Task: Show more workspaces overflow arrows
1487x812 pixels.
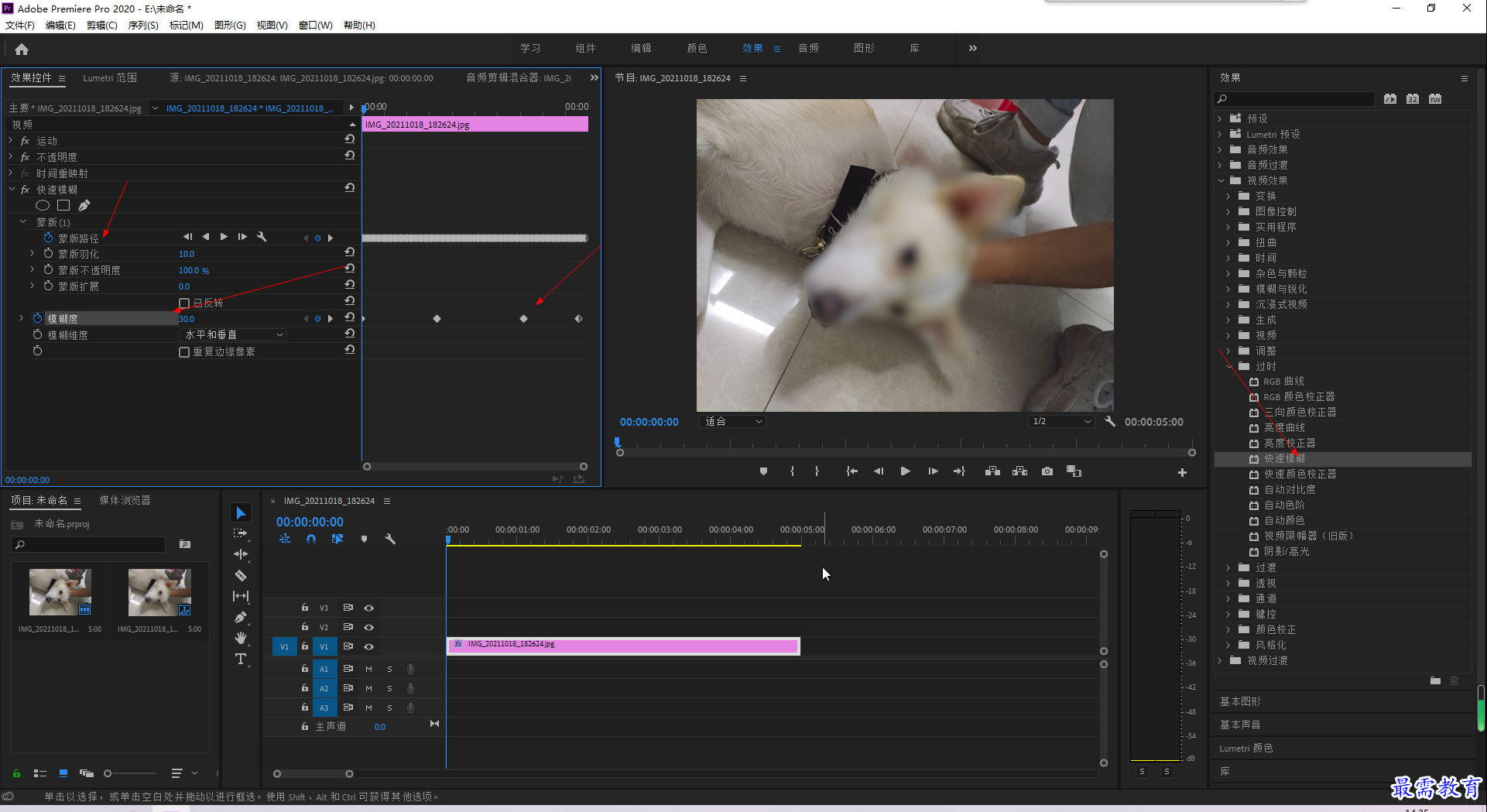Action: pos(973,48)
